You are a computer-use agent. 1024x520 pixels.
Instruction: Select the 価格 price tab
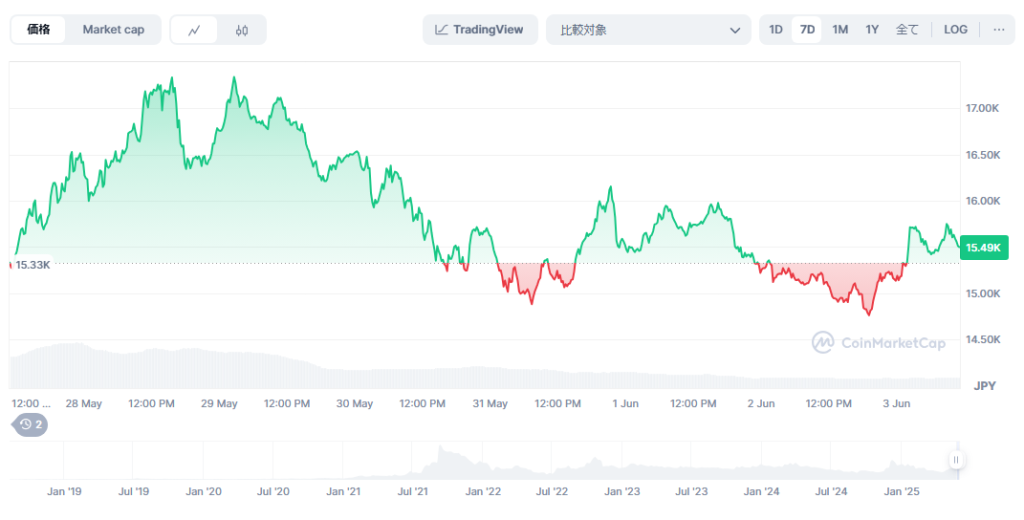pyautogui.click(x=39, y=30)
